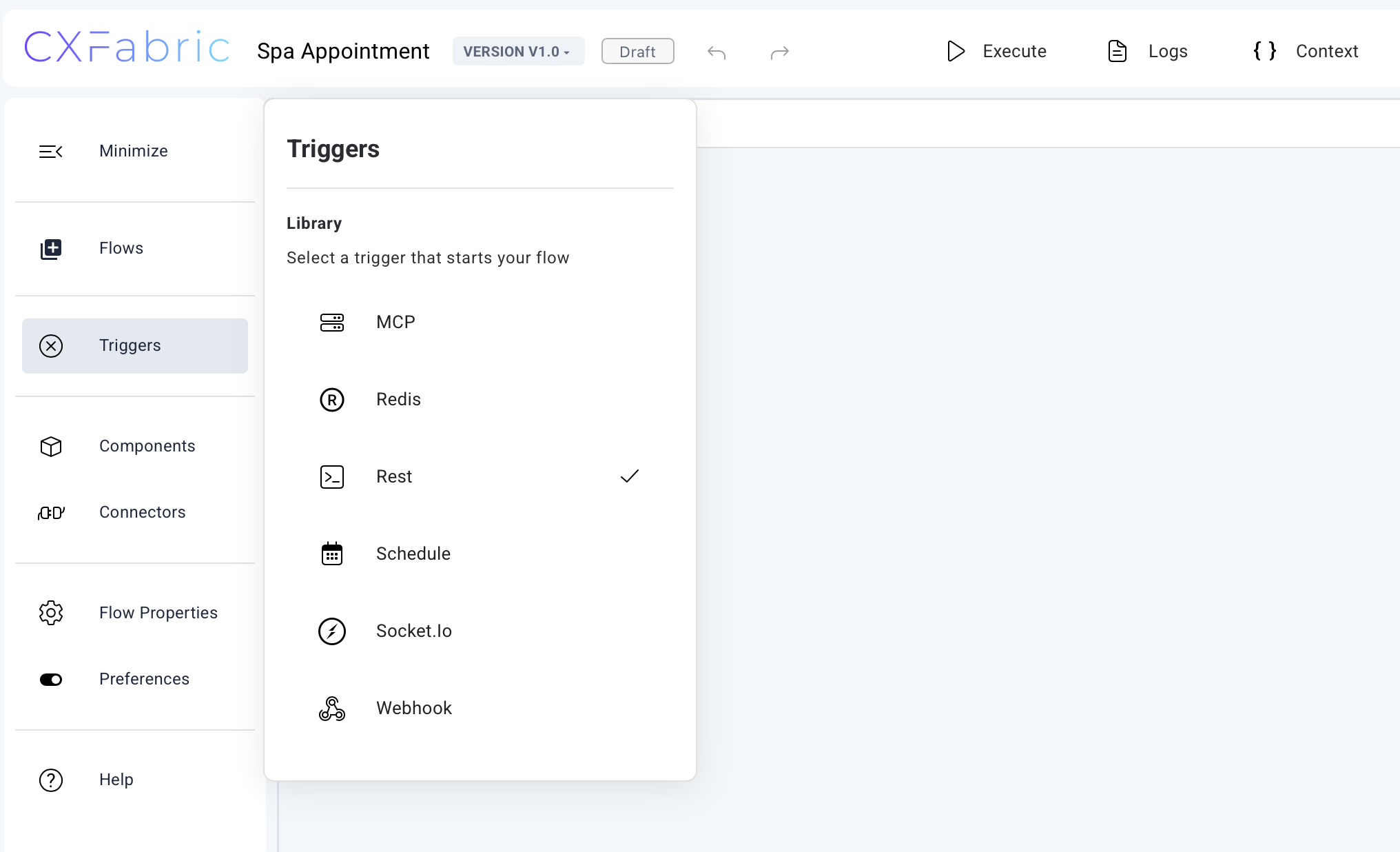Click the Minimize label in sidebar
This screenshot has width=1400, height=852.
click(x=134, y=151)
